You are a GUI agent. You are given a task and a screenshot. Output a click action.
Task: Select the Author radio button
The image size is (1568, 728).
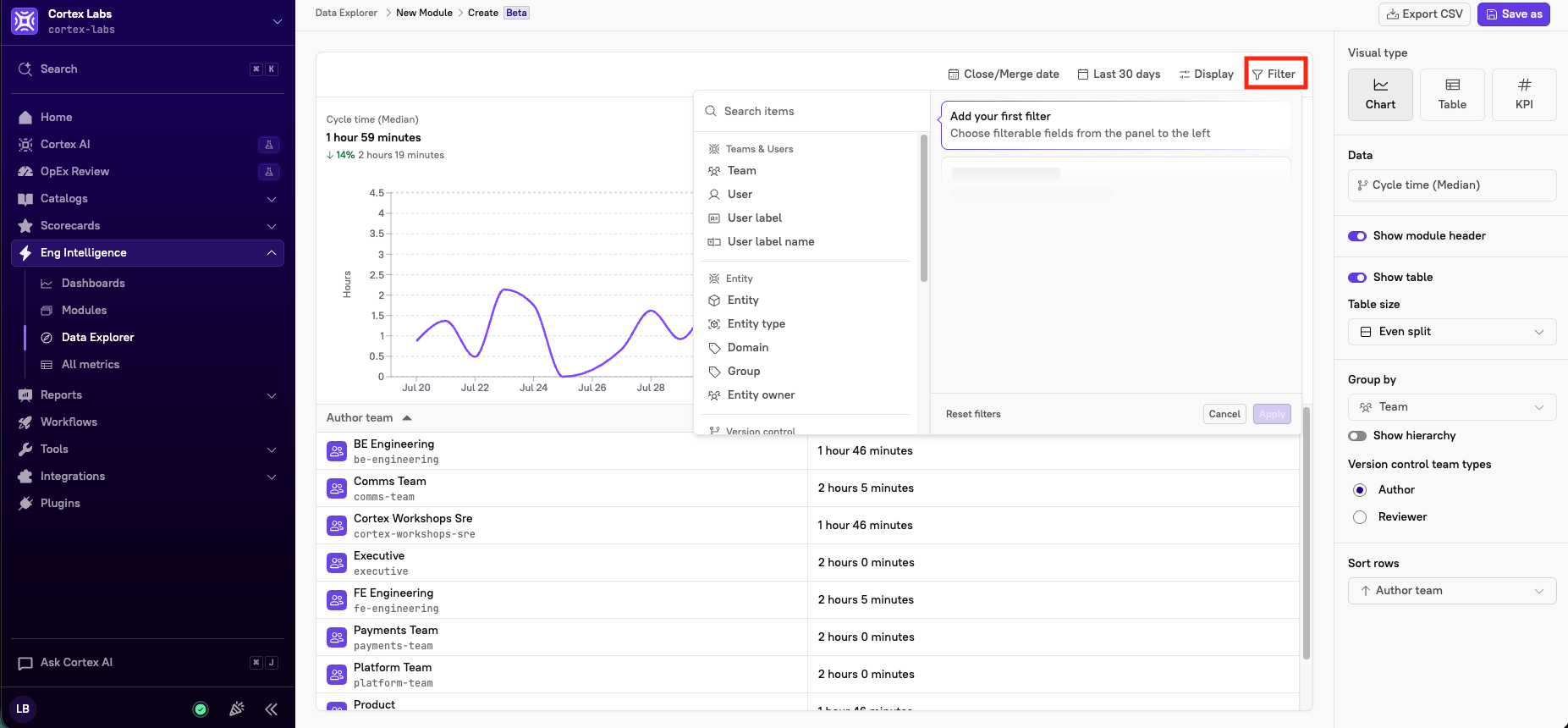1360,490
